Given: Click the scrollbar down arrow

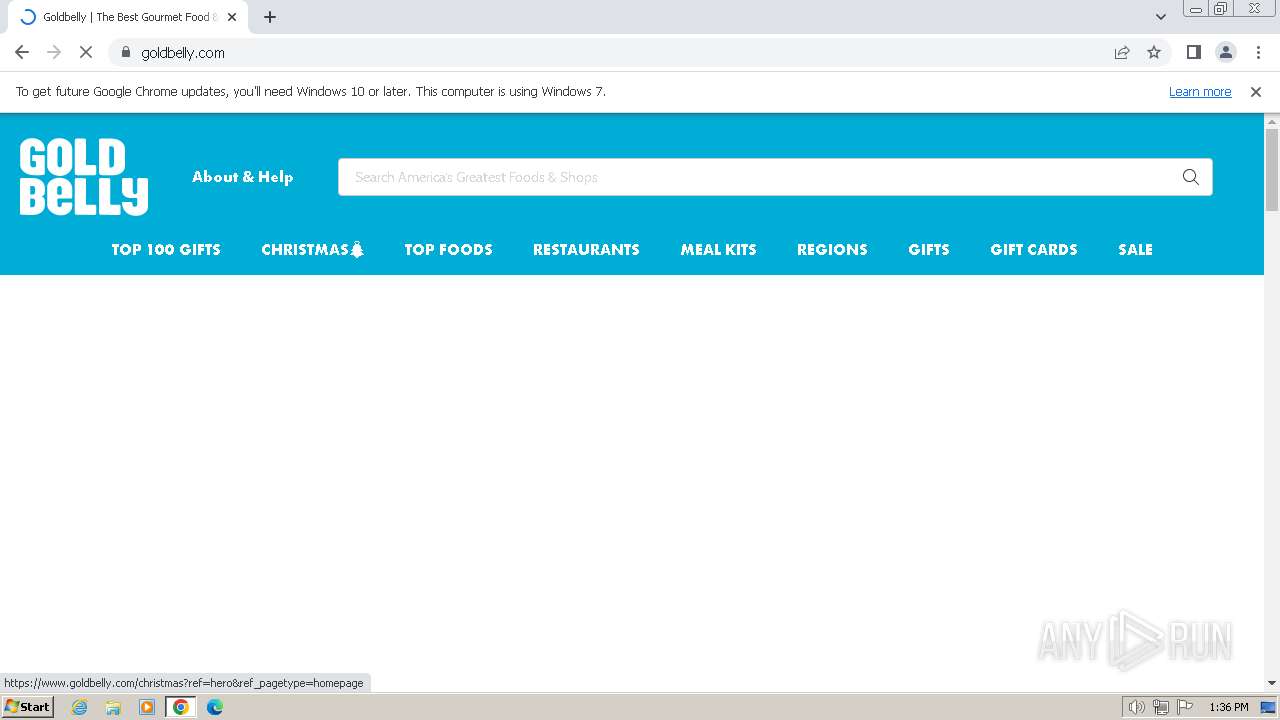Looking at the screenshot, I should 1272,683.
